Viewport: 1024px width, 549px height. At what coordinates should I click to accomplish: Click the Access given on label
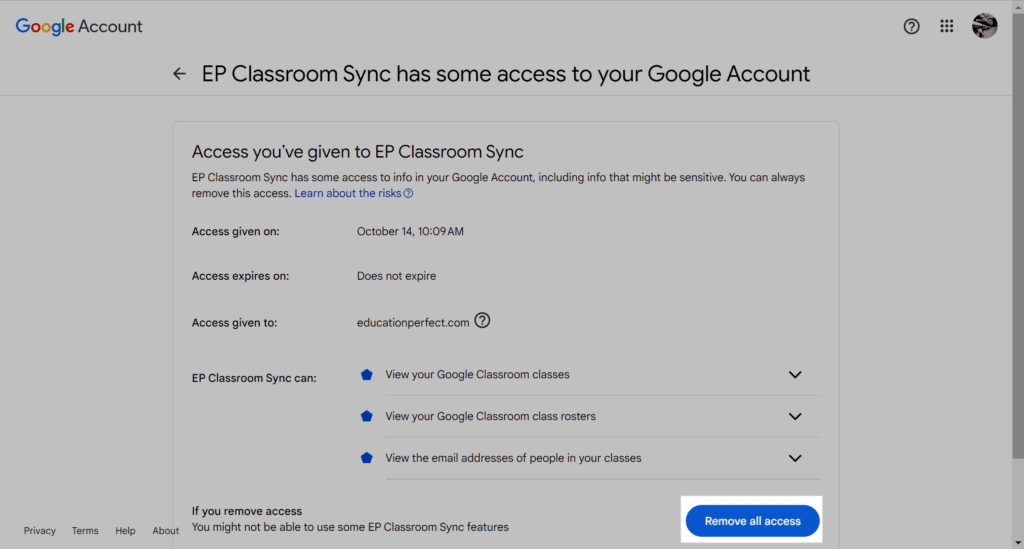pyautogui.click(x=236, y=232)
